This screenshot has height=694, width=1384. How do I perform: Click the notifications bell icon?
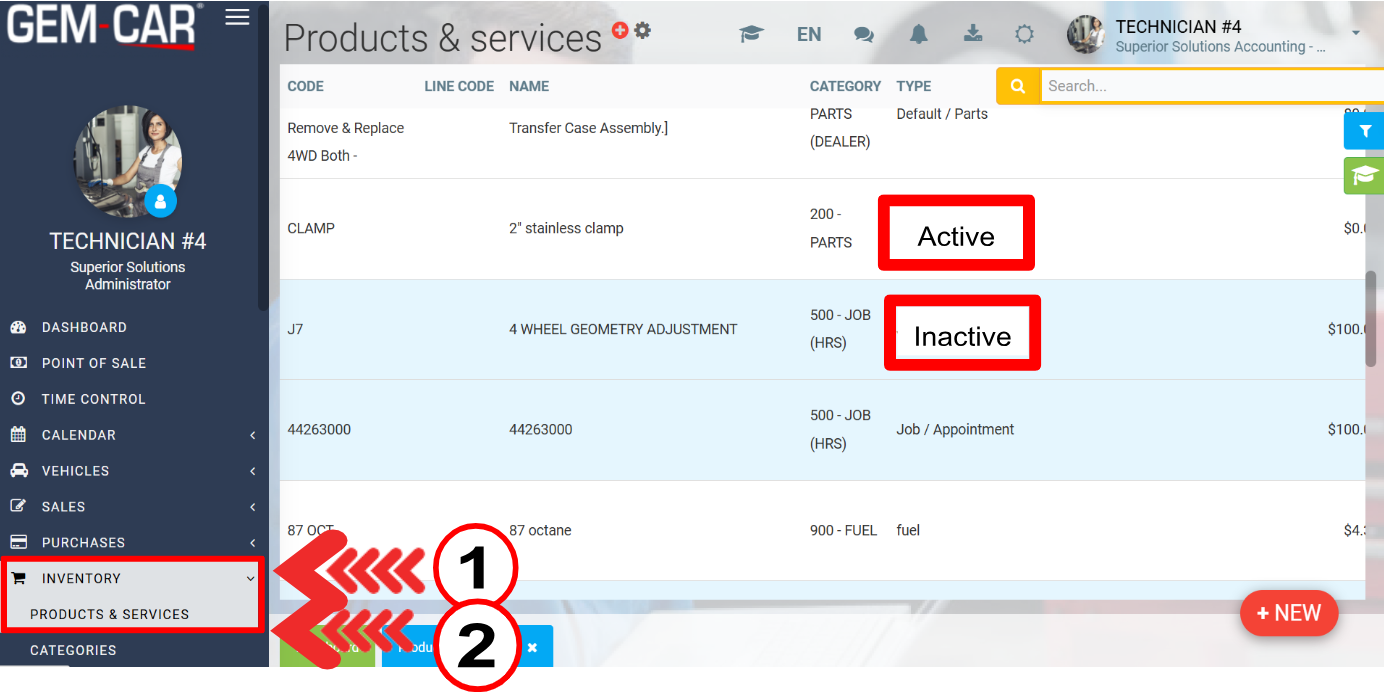[918, 34]
